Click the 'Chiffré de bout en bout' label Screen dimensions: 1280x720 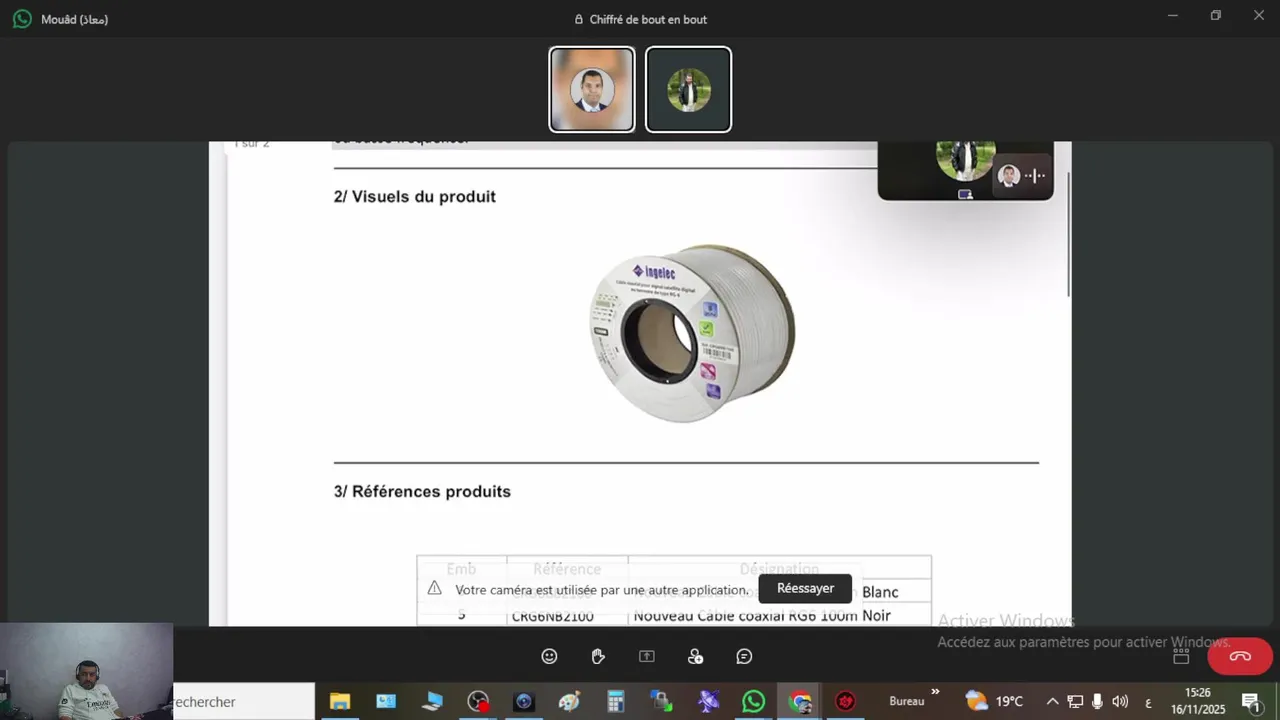[648, 19]
